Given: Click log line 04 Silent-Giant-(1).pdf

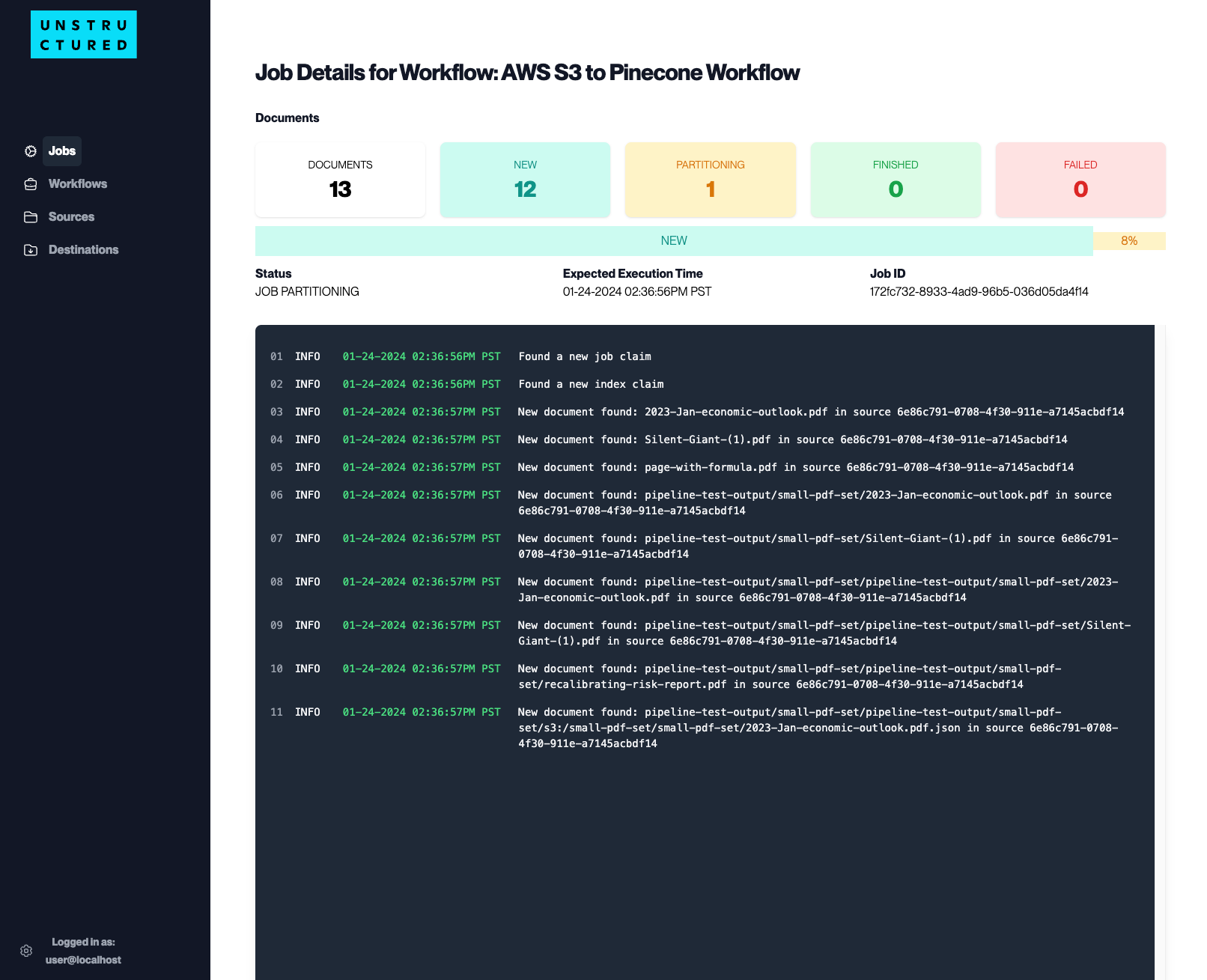Looking at the screenshot, I should [792, 440].
